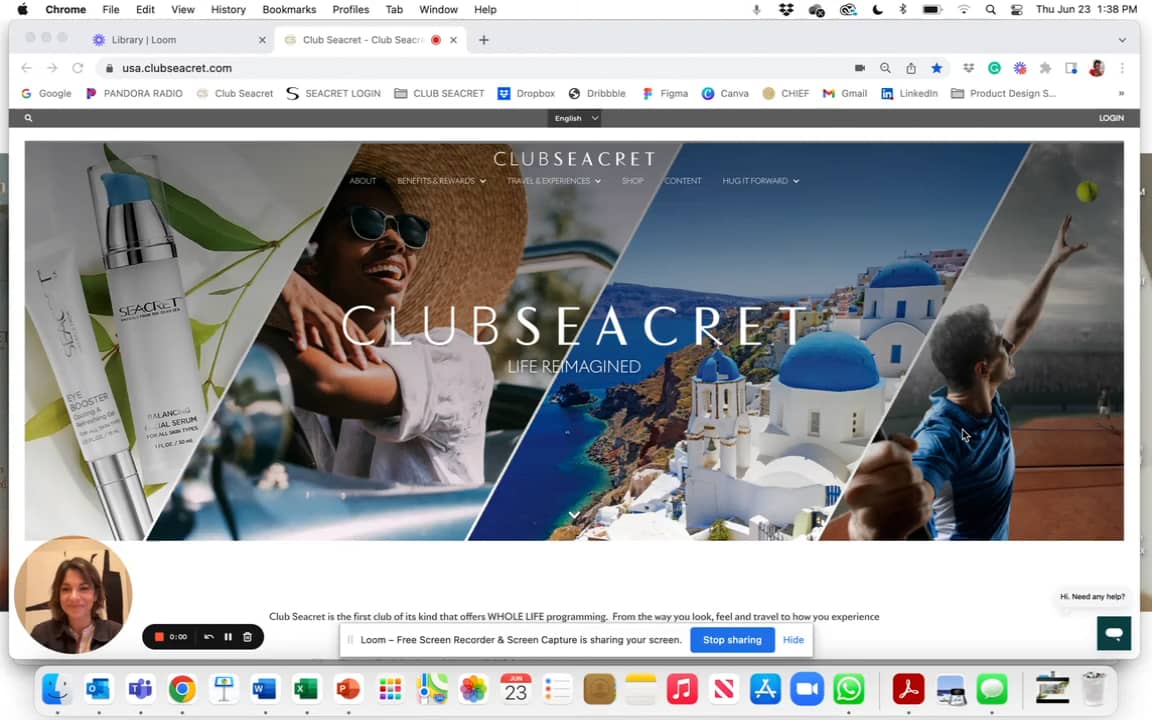This screenshot has width=1152, height=720.
Task: Open the chat help widget
Action: [1114, 633]
